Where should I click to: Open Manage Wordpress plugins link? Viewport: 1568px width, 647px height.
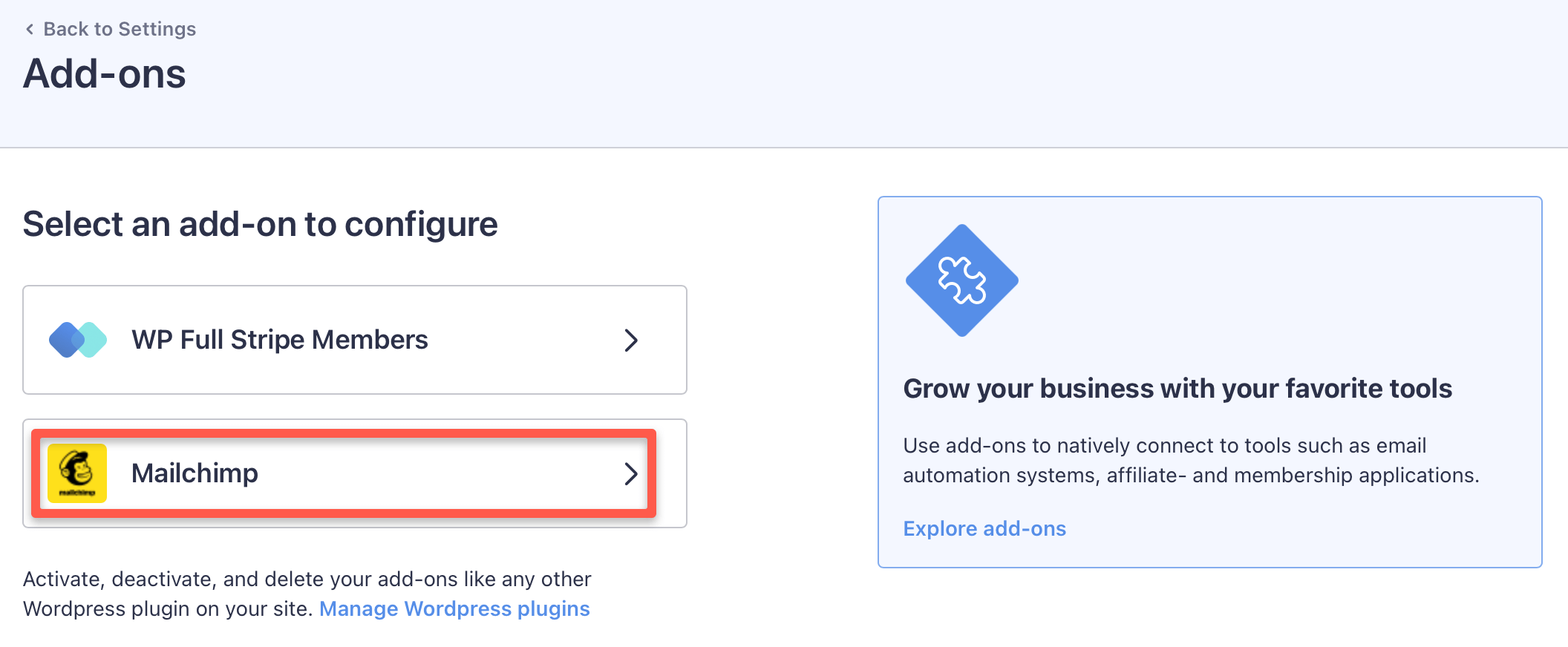tap(454, 608)
